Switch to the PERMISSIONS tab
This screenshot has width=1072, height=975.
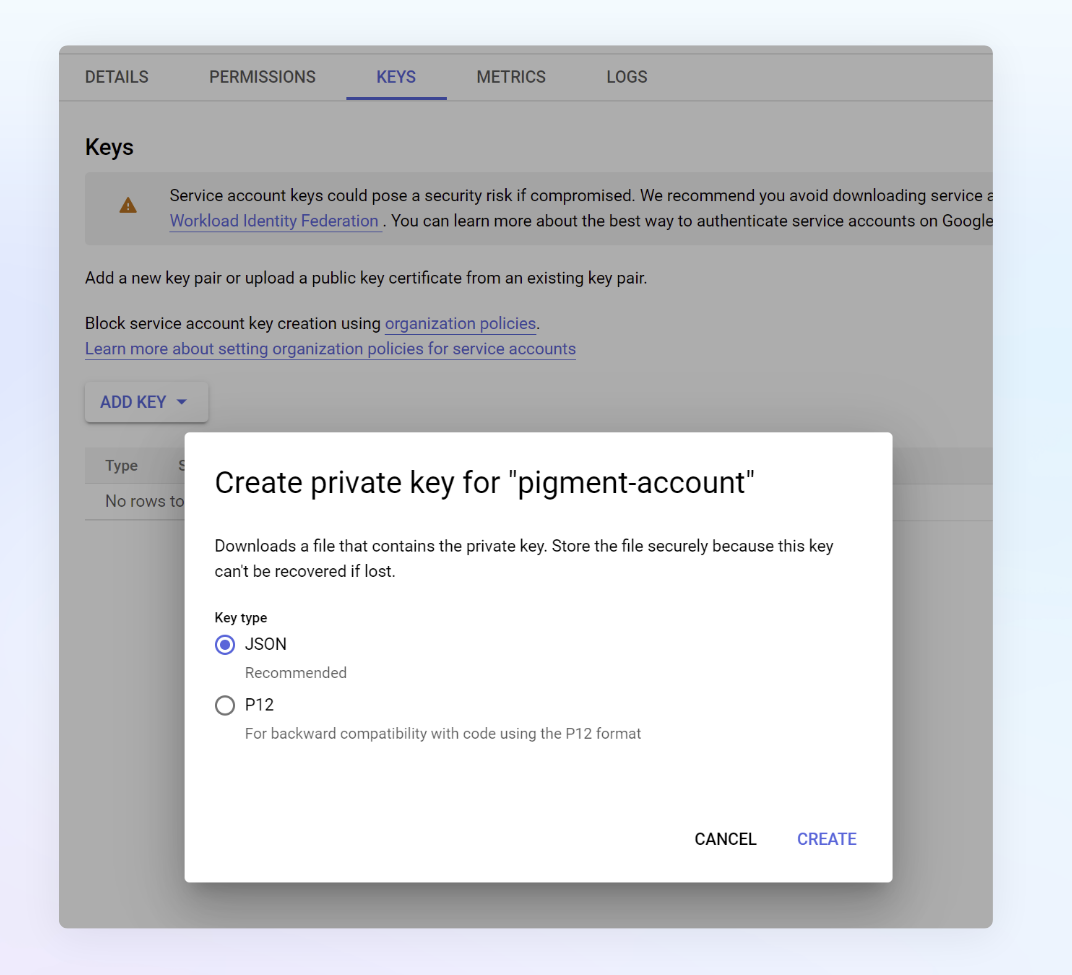pos(263,77)
